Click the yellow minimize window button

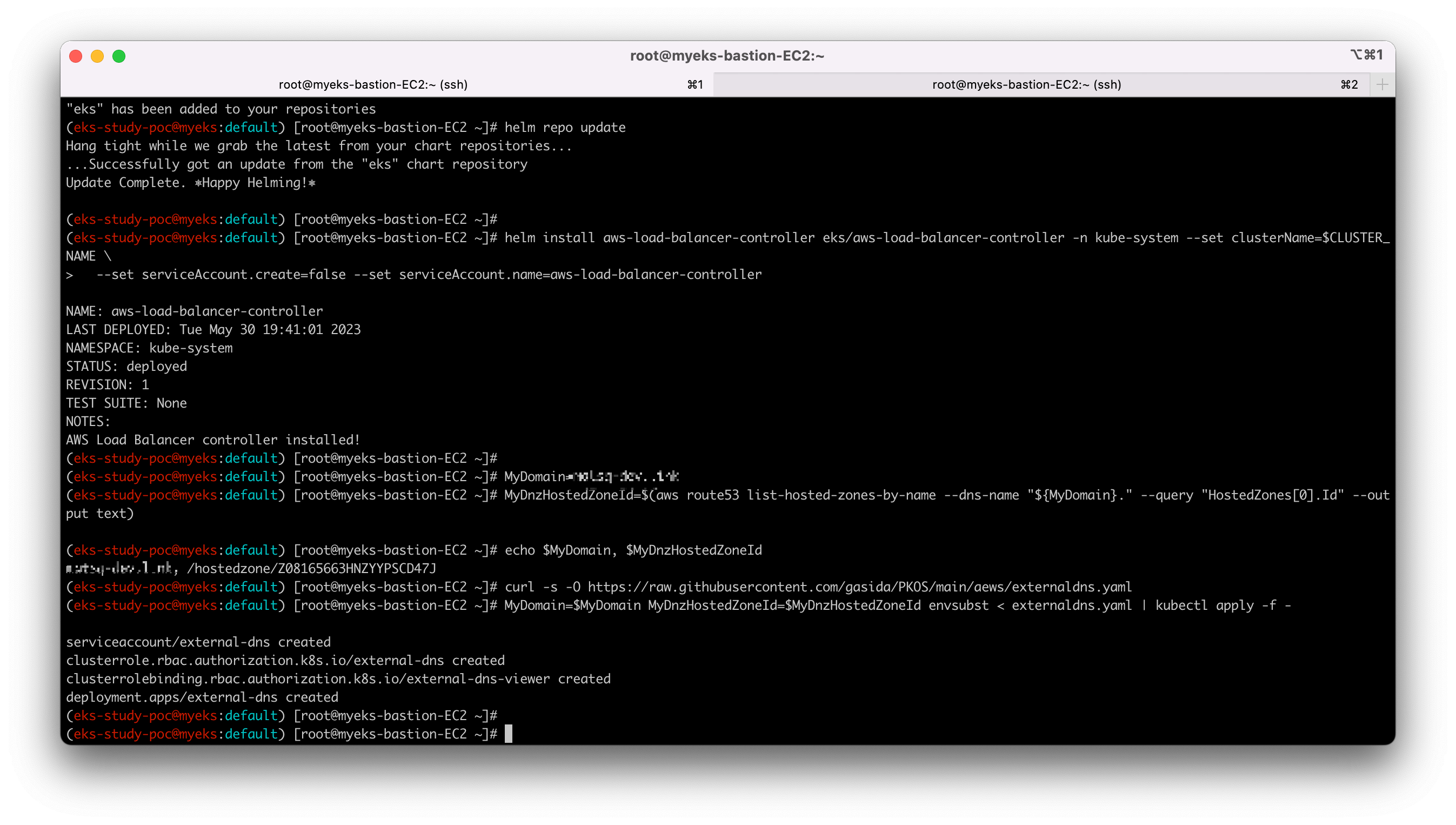click(97, 56)
